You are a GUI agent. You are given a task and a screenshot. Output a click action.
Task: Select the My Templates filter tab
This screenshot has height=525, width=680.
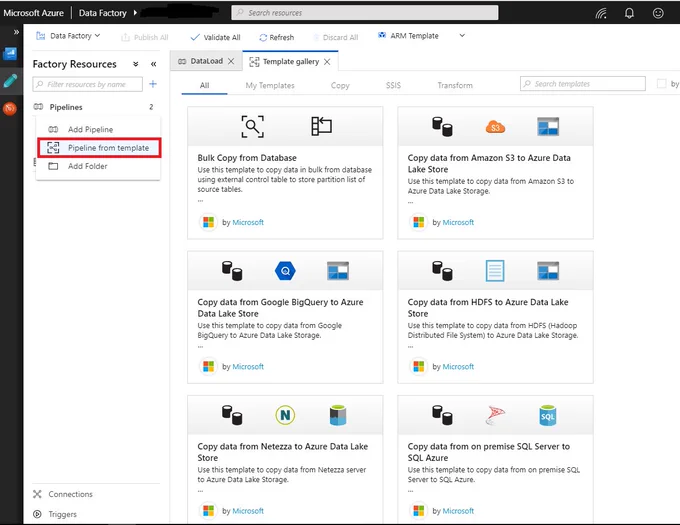tap(270, 85)
